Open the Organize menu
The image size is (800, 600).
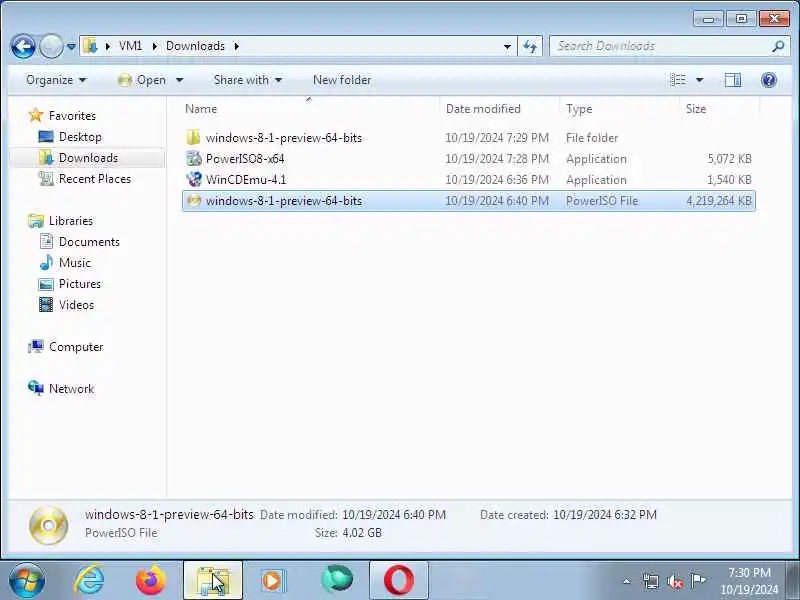pos(56,80)
